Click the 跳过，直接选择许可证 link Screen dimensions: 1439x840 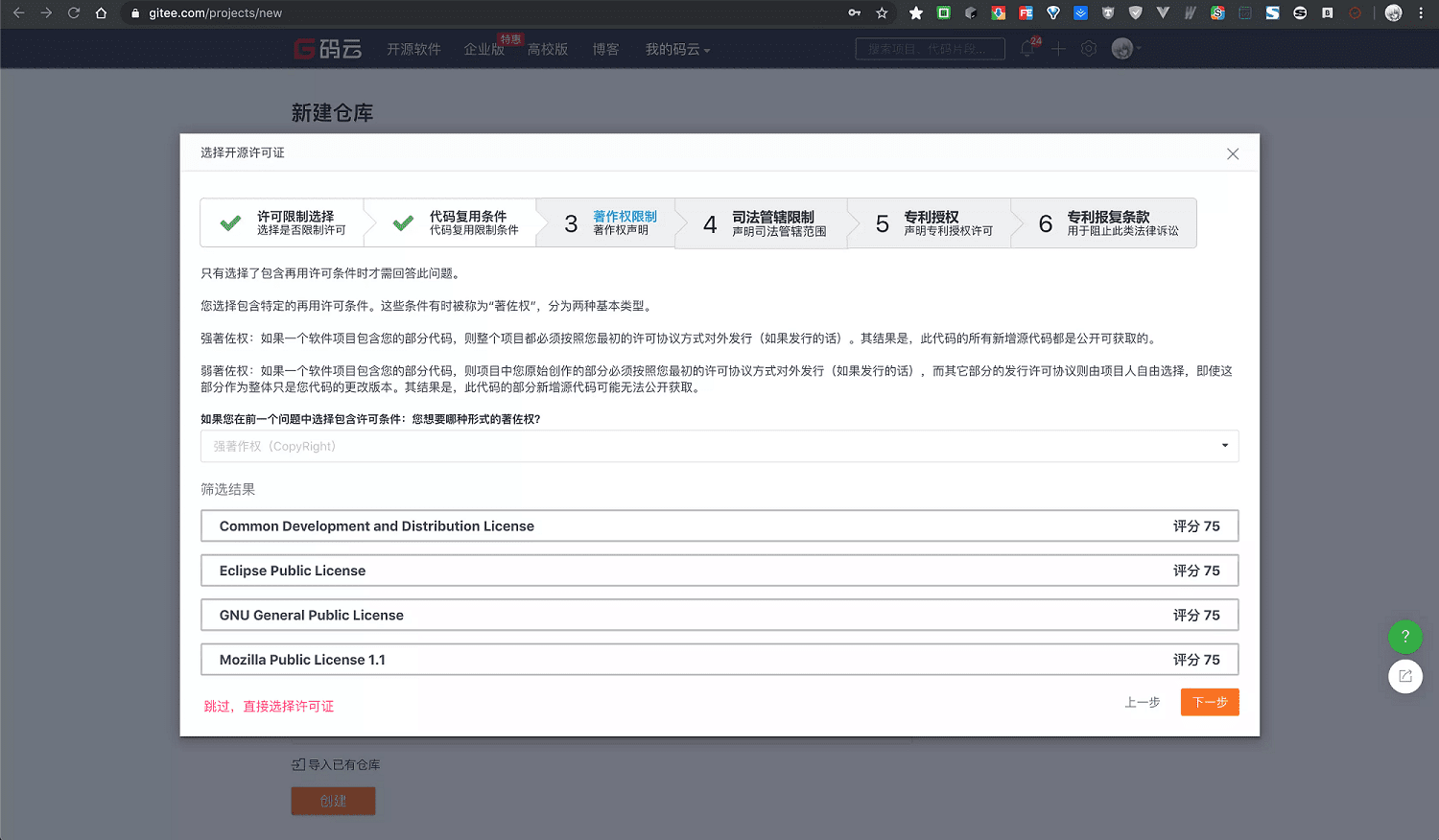269,705
